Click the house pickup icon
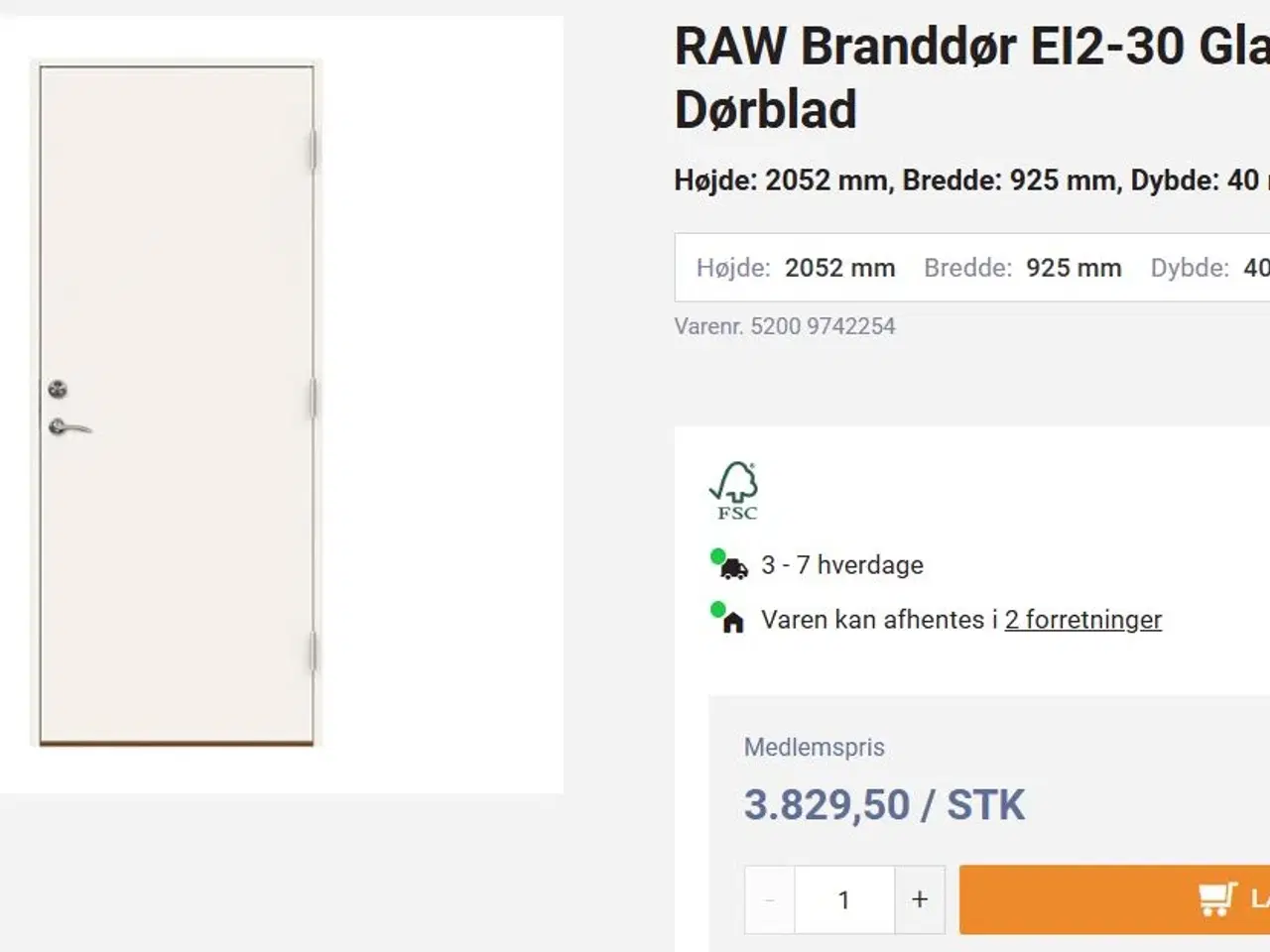Image resolution: width=1270 pixels, height=952 pixels. (731, 621)
